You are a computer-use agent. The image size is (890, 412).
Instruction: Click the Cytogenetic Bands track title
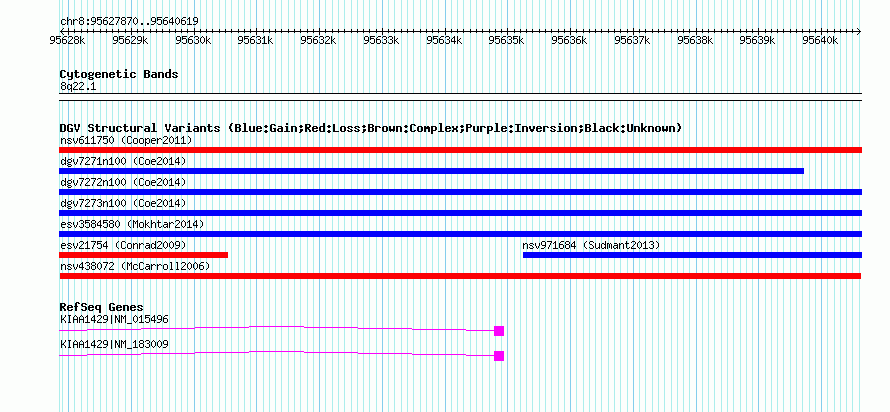(x=119, y=74)
